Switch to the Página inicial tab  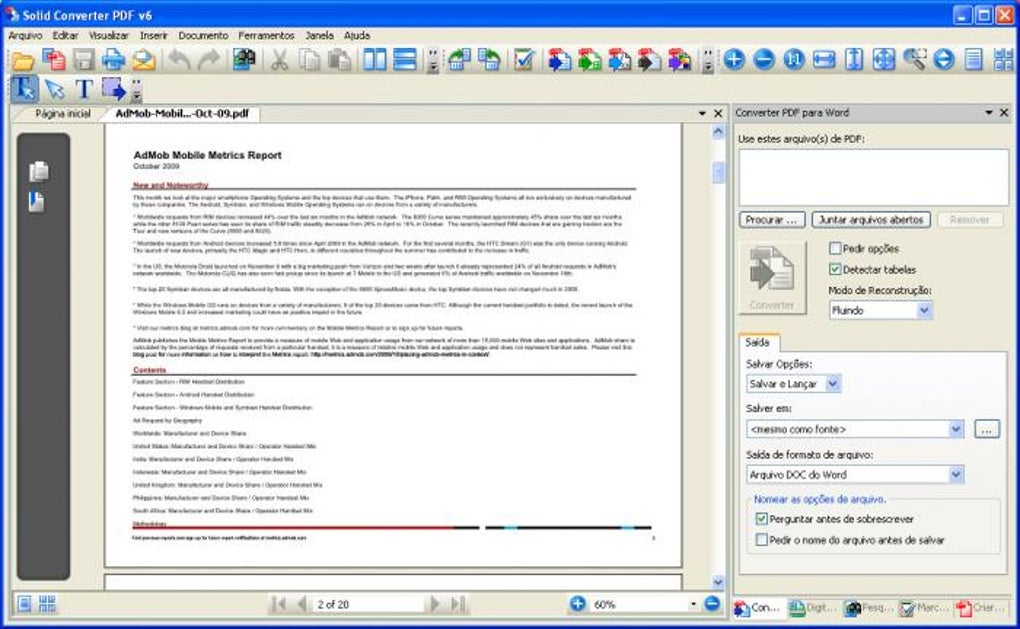(62, 113)
